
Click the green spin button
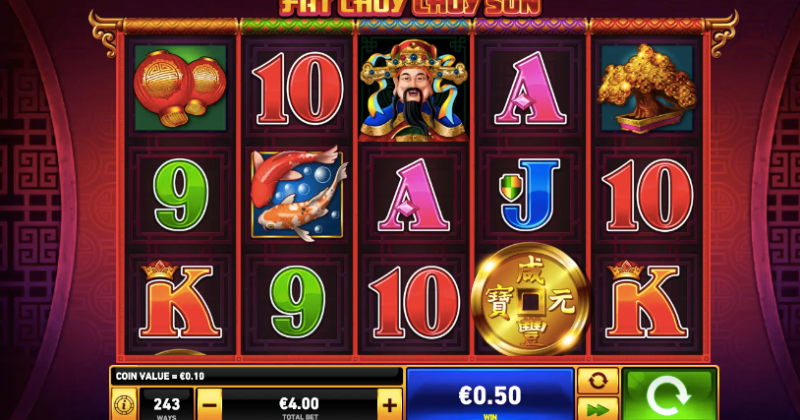(x=669, y=394)
